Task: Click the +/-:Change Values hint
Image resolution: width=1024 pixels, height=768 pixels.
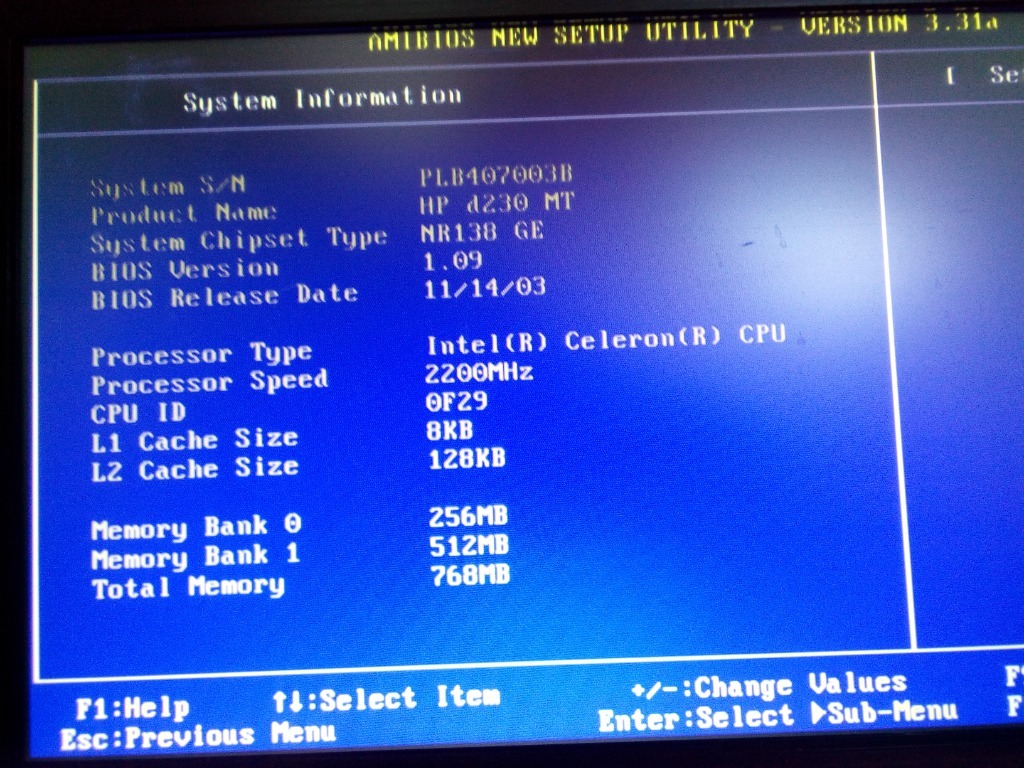Action: (769, 687)
